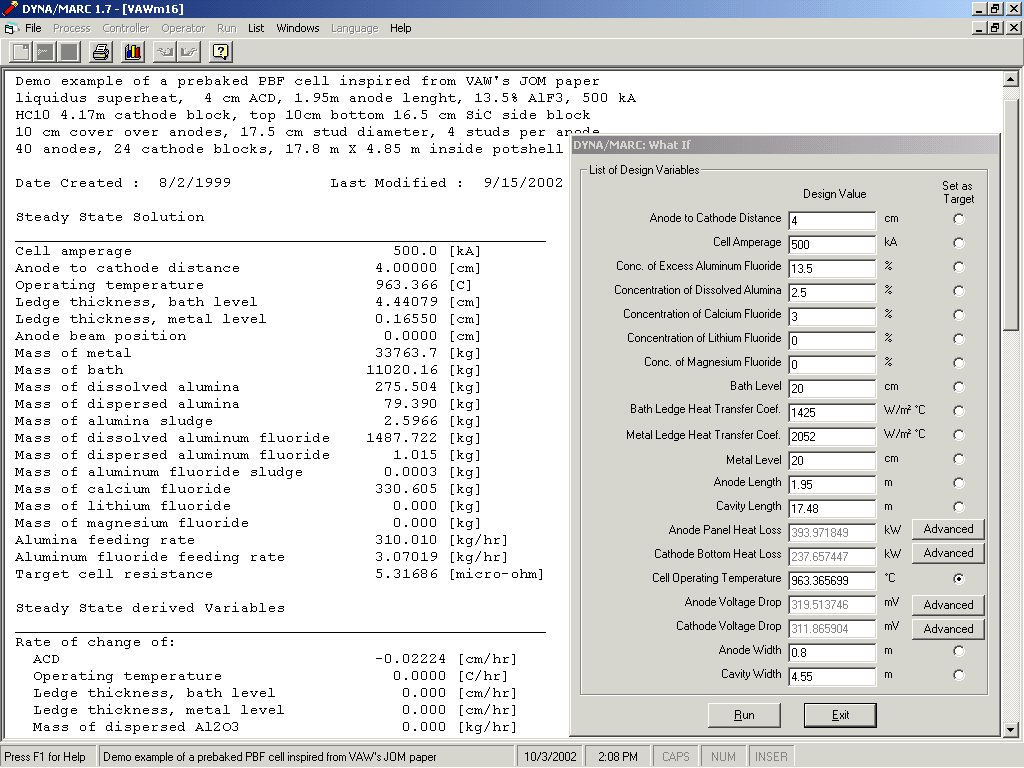Image resolution: width=1024 pixels, height=768 pixels.
Task: Open the List menu
Action: (256, 28)
